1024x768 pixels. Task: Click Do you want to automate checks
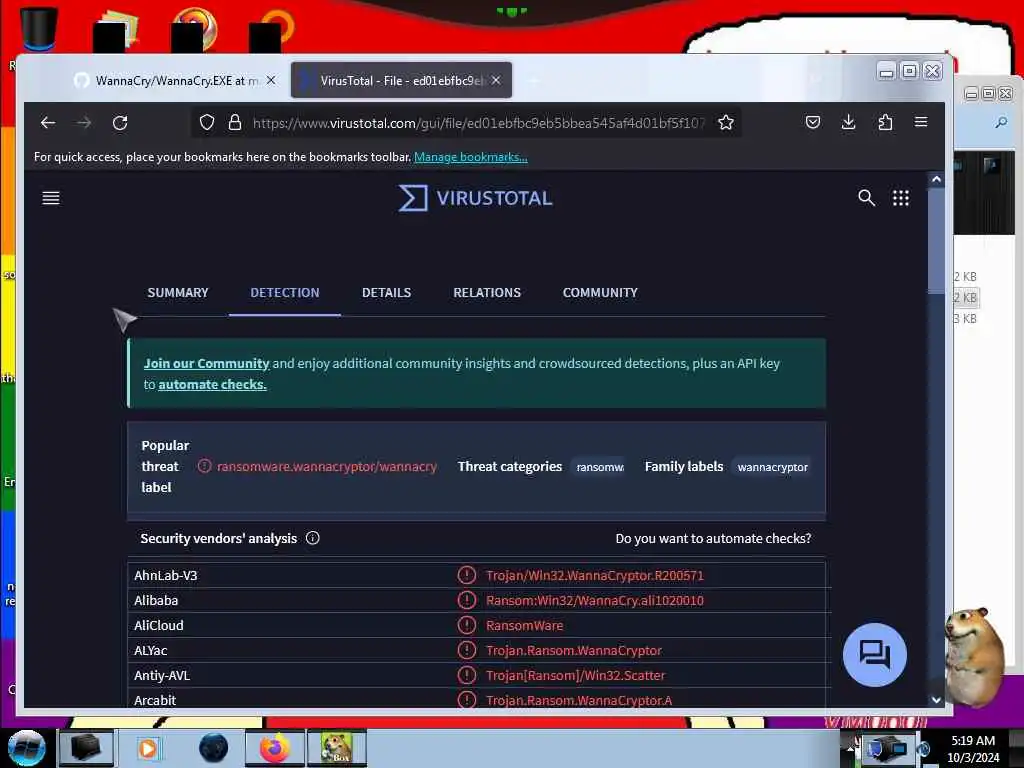click(x=713, y=538)
